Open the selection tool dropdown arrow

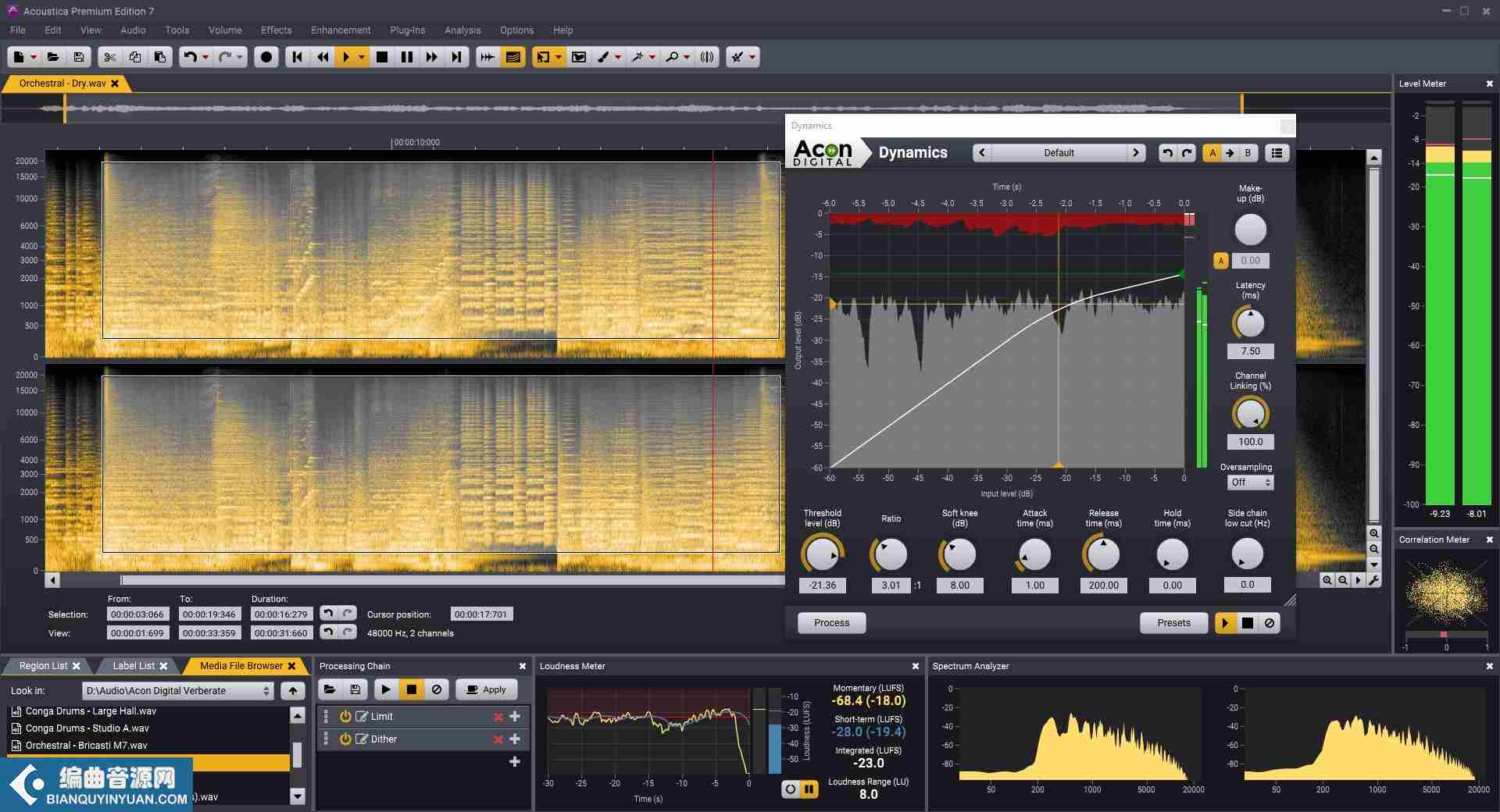coord(559,57)
